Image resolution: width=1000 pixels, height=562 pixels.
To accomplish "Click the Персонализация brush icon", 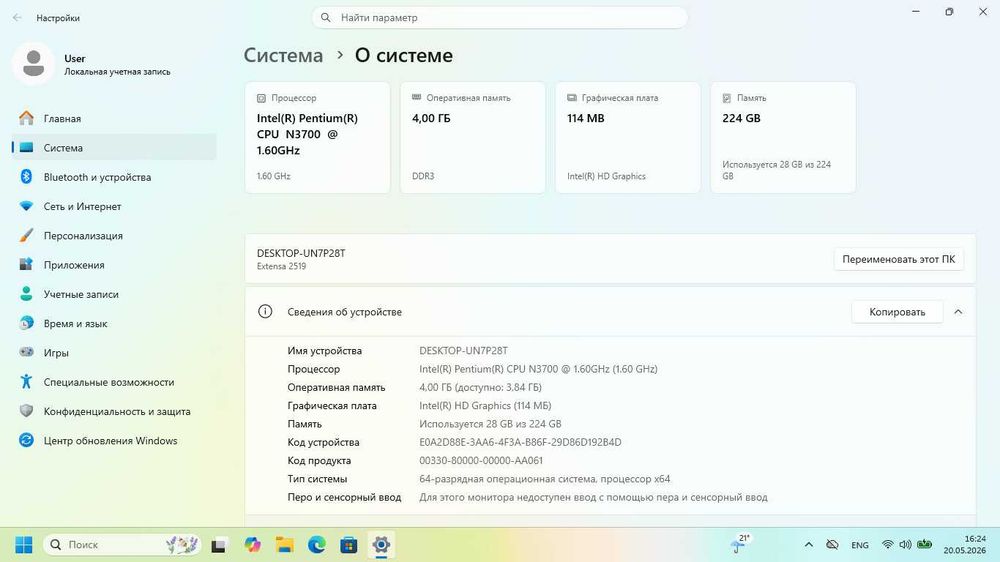I will coord(26,235).
